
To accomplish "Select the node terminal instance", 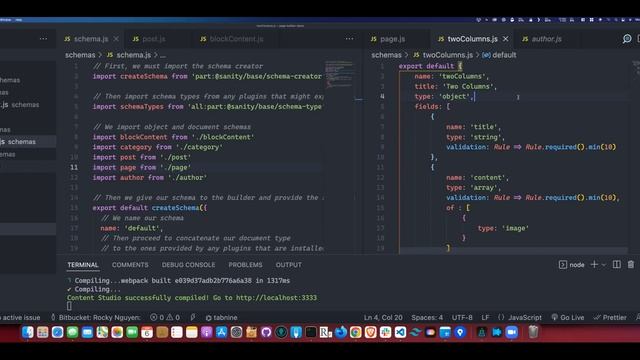I will click(571, 265).
